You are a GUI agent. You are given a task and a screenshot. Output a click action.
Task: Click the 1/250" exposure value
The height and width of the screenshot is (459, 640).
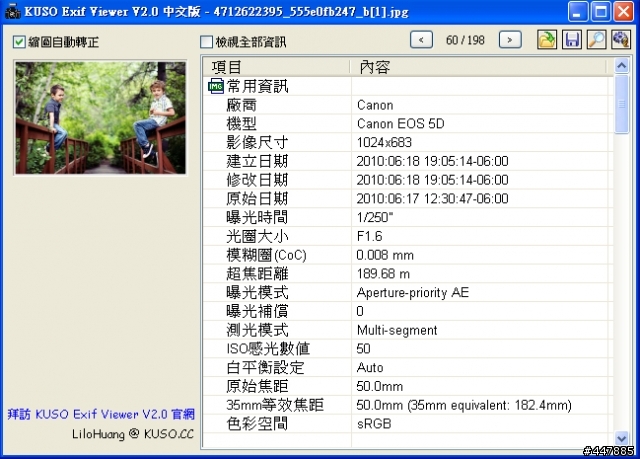pyautogui.click(x=375, y=217)
